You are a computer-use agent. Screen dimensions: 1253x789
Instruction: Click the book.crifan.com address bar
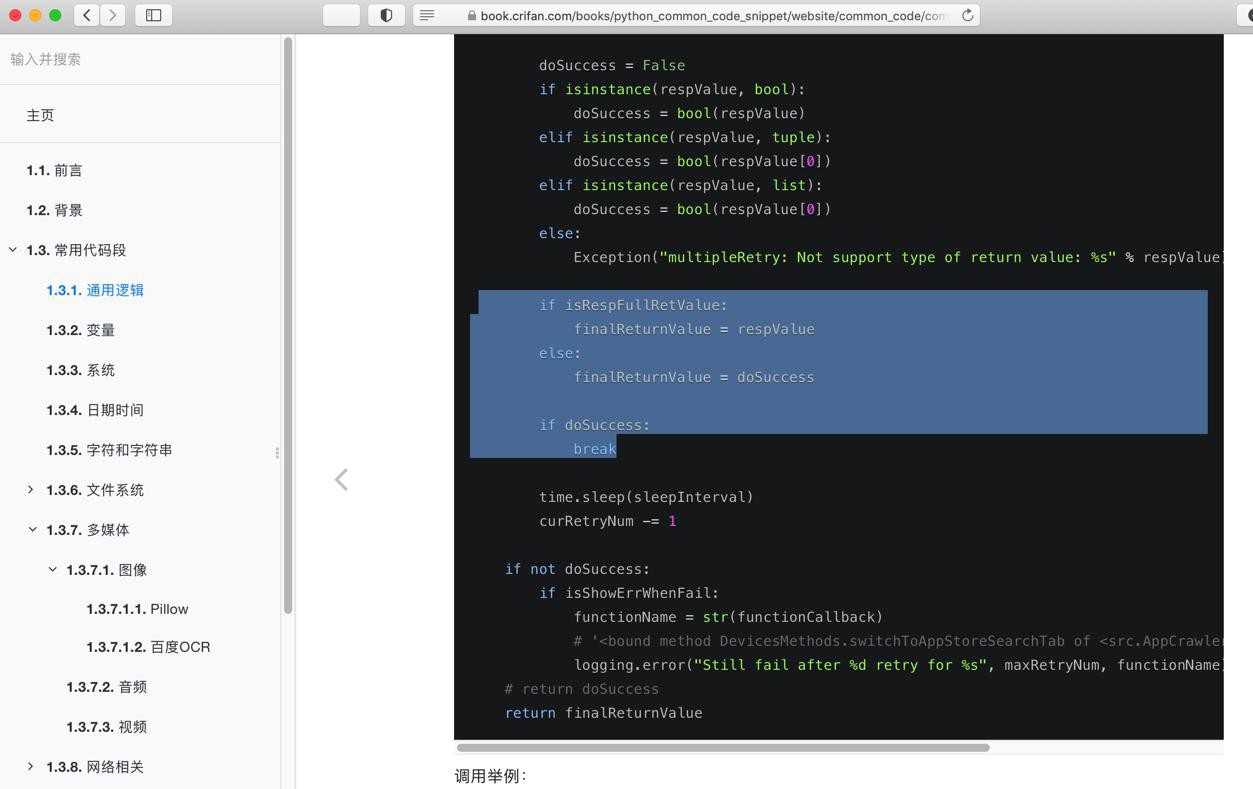click(696, 15)
